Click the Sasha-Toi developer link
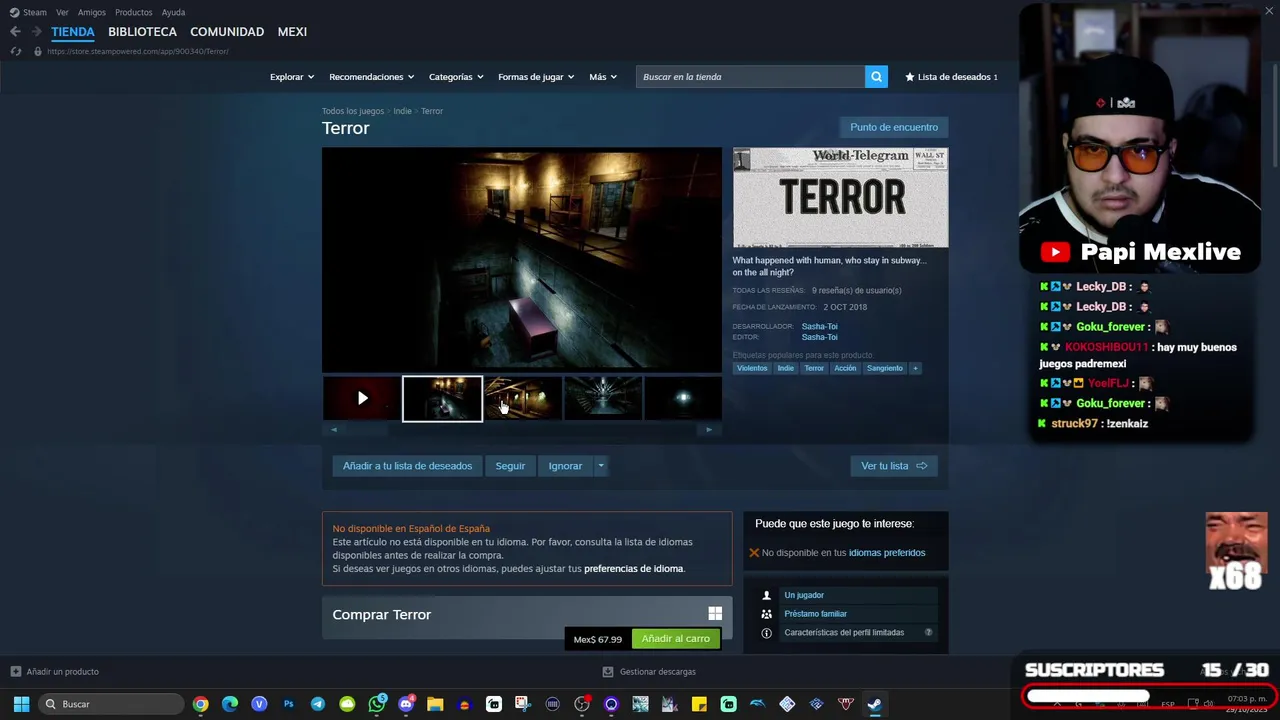Viewport: 1280px width, 720px height. [x=820, y=327]
